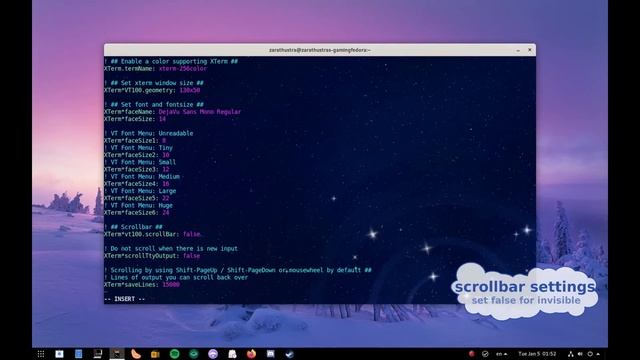640x360 pixels.
Task: Open the network status tray icon
Action: [x=571, y=354]
